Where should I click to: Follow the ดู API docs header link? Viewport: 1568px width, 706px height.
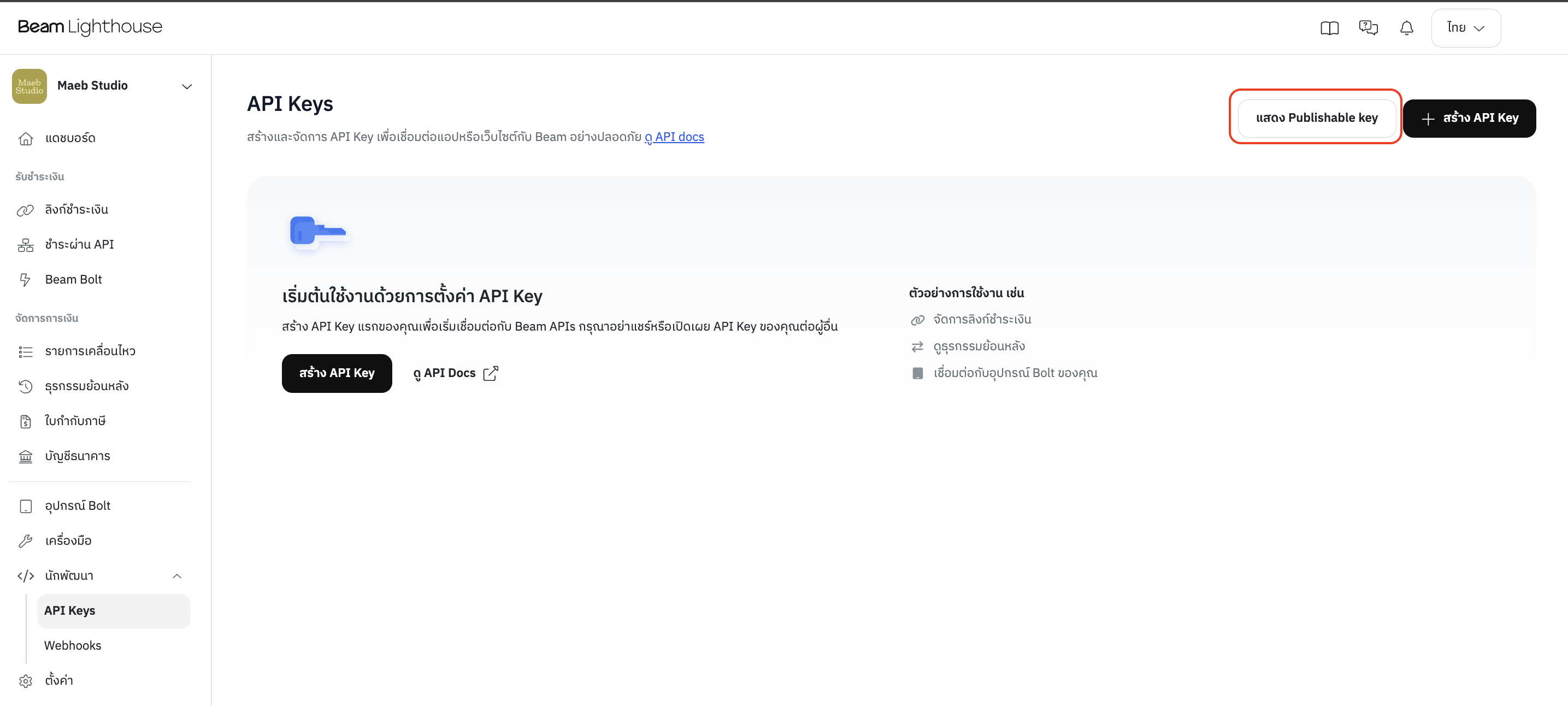click(674, 137)
